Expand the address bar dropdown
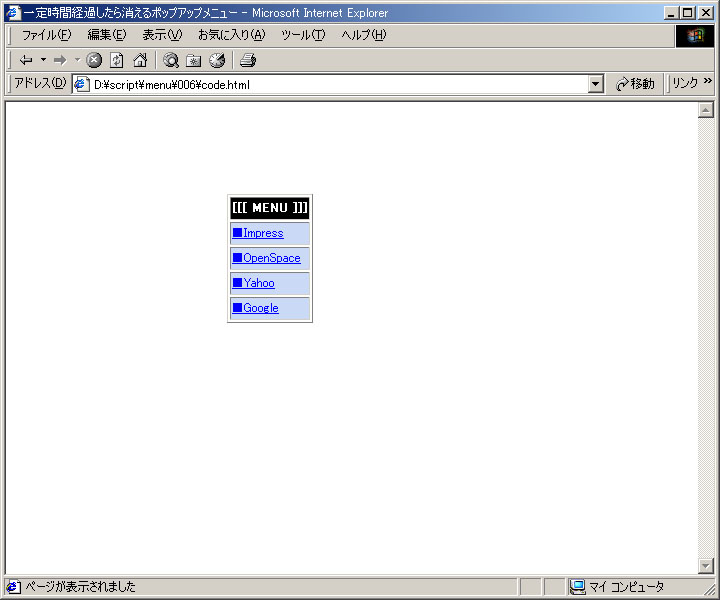Screen dimensions: 720x600 pyautogui.click(x=596, y=84)
